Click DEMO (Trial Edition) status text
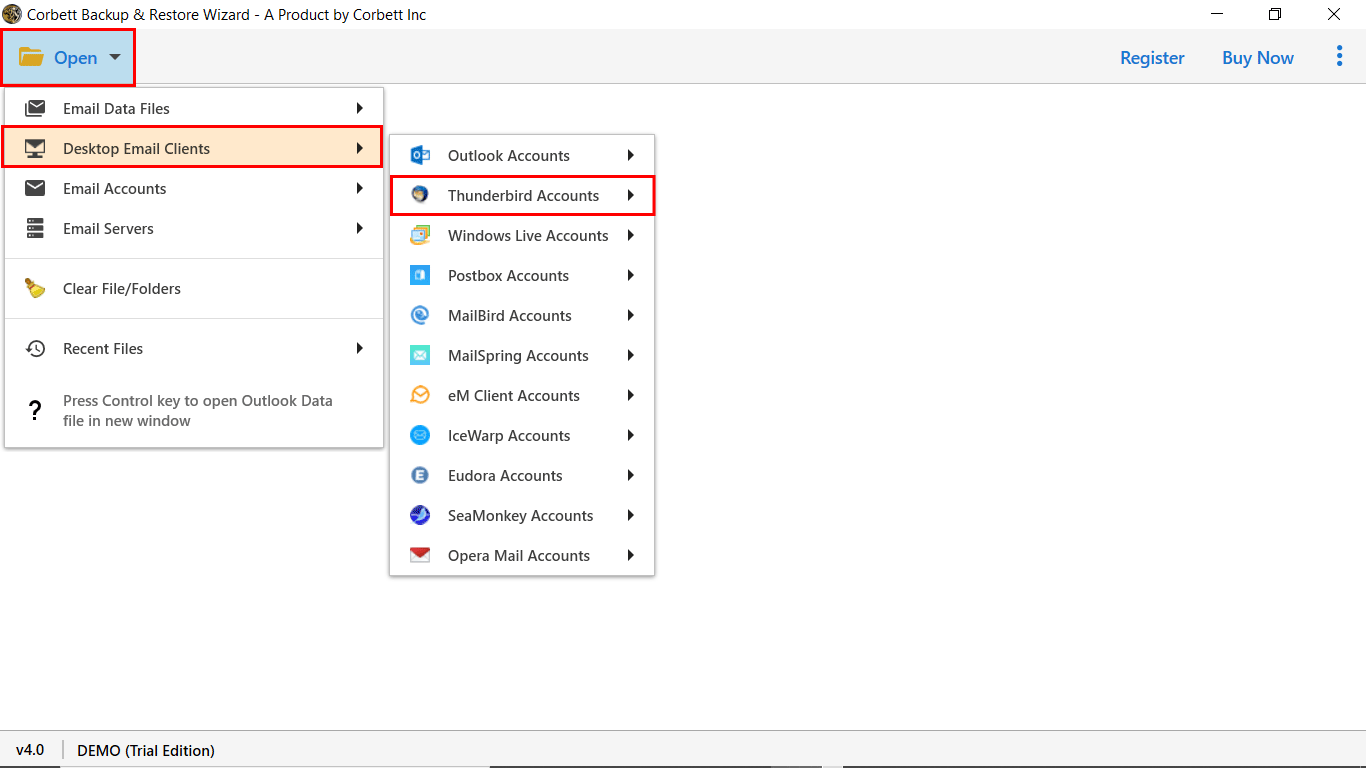1366x768 pixels. pos(146,750)
